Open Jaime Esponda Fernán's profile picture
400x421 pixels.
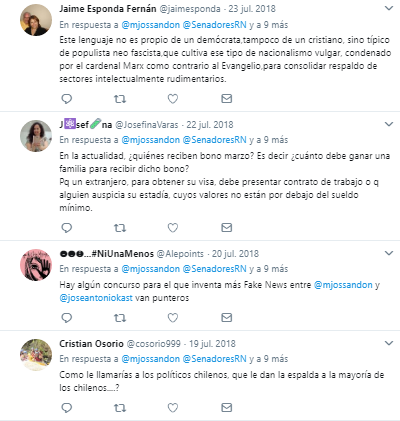(36, 20)
